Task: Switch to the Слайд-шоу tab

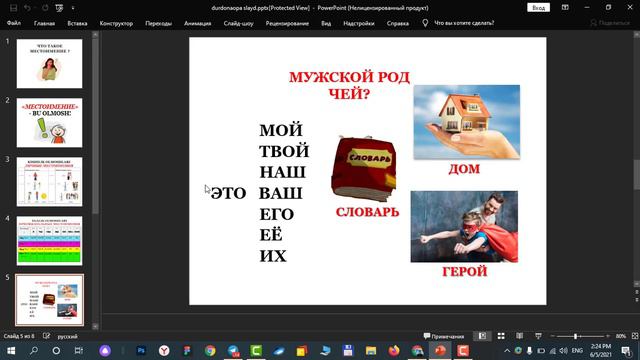Action: (238, 23)
